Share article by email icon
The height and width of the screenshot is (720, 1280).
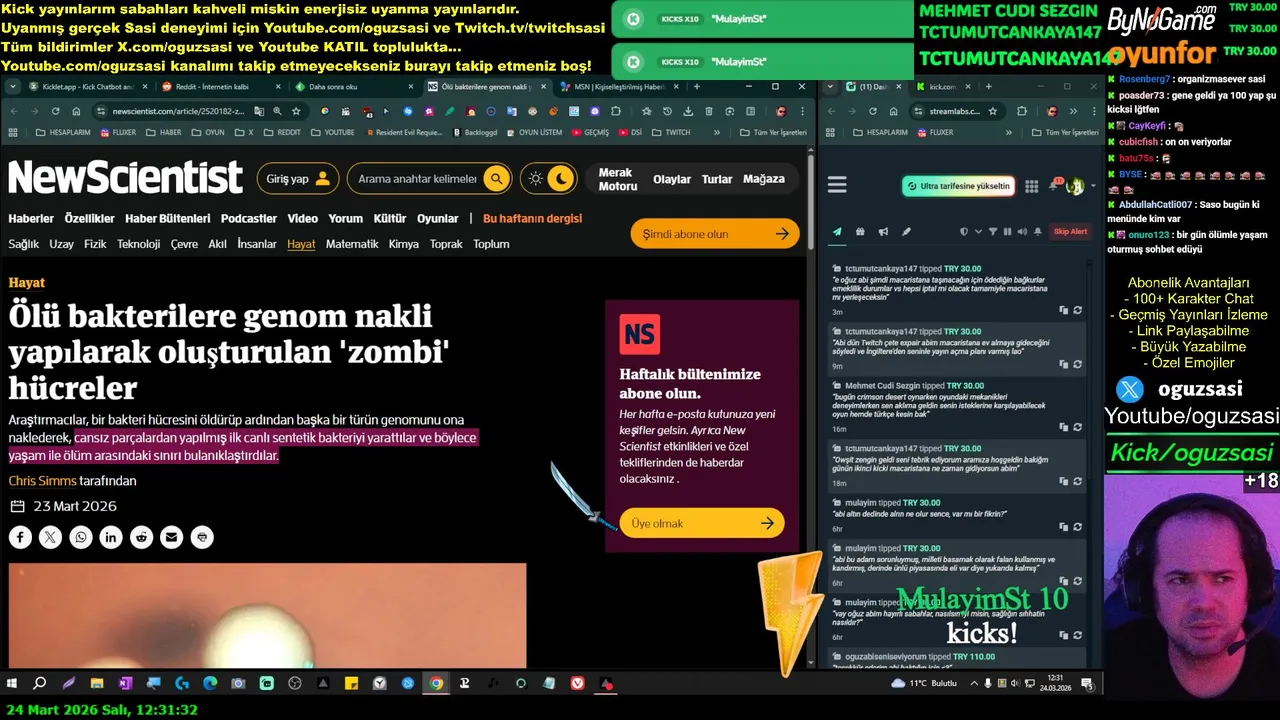(x=172, y=537)
